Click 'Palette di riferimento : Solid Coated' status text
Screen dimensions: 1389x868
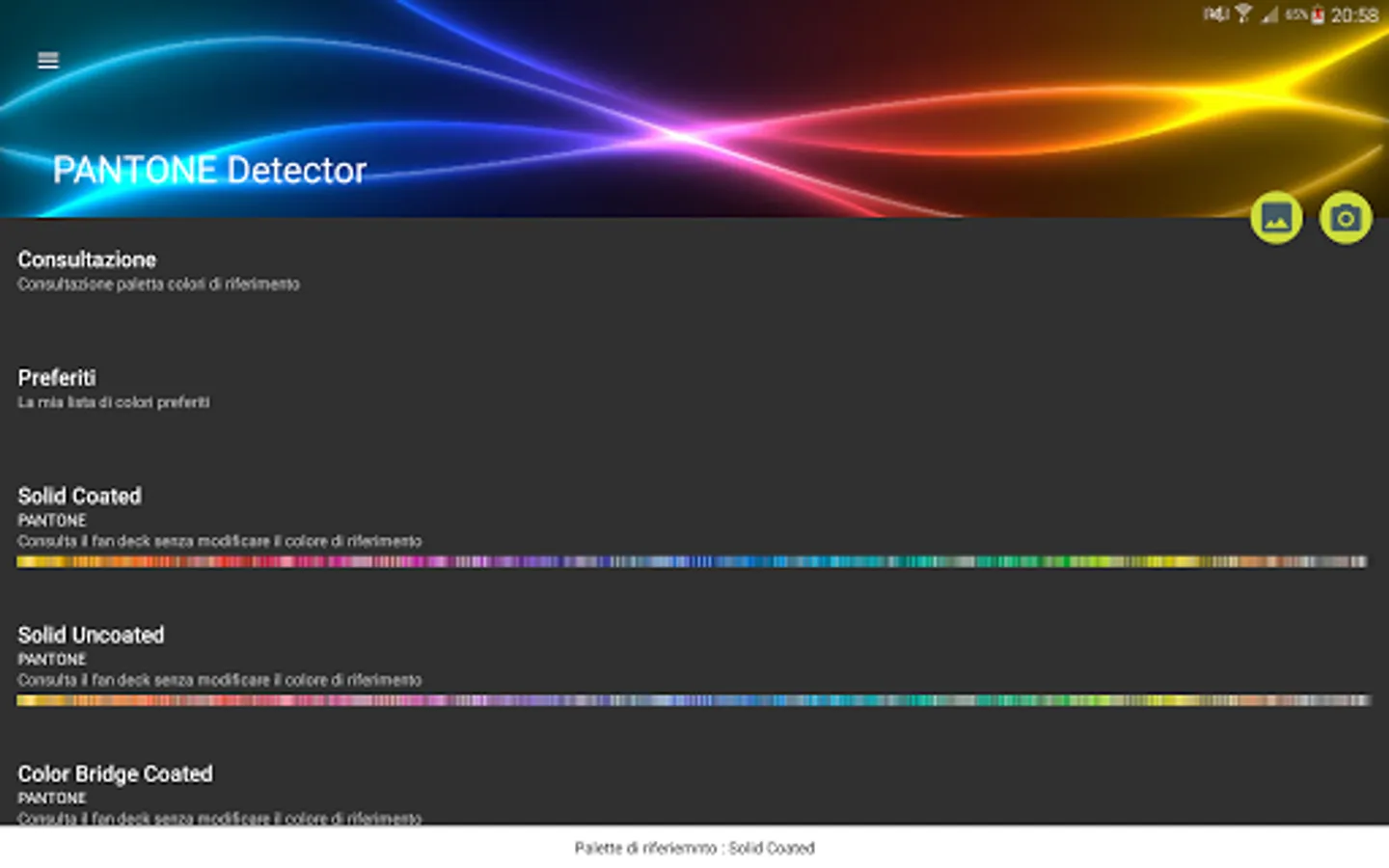694,849
